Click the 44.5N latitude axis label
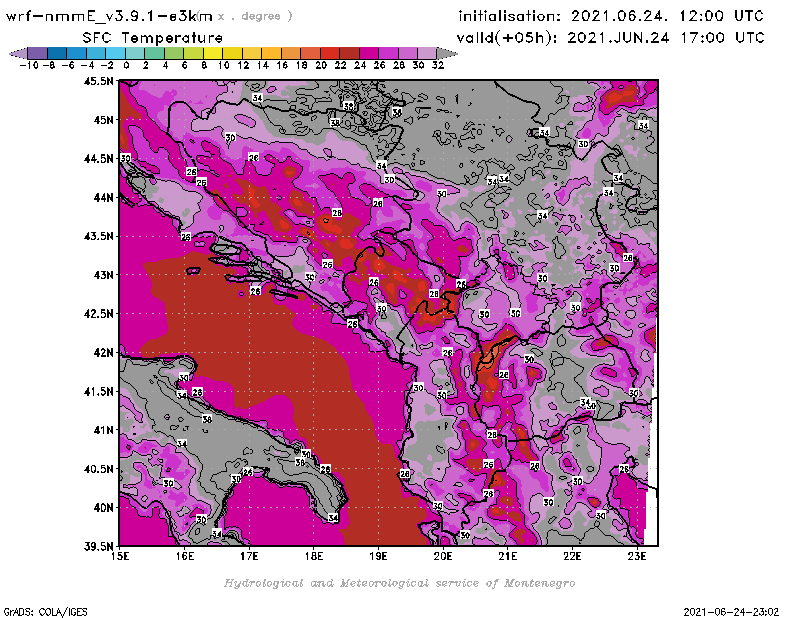The image size is (800, 618). click(x=99, y=159)
